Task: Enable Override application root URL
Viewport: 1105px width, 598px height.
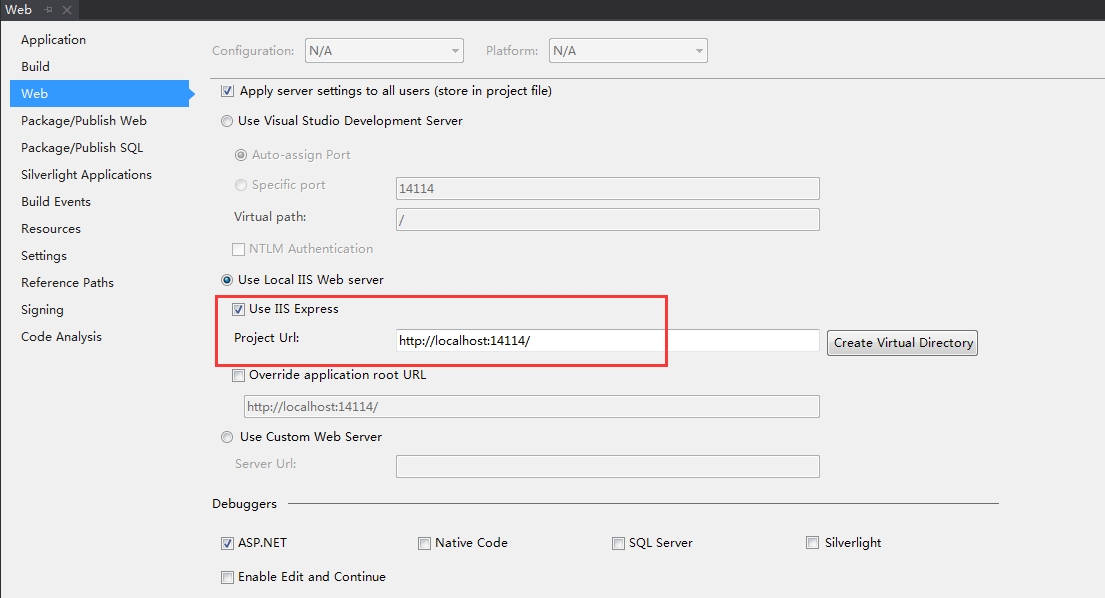Action: coord(238,375)
